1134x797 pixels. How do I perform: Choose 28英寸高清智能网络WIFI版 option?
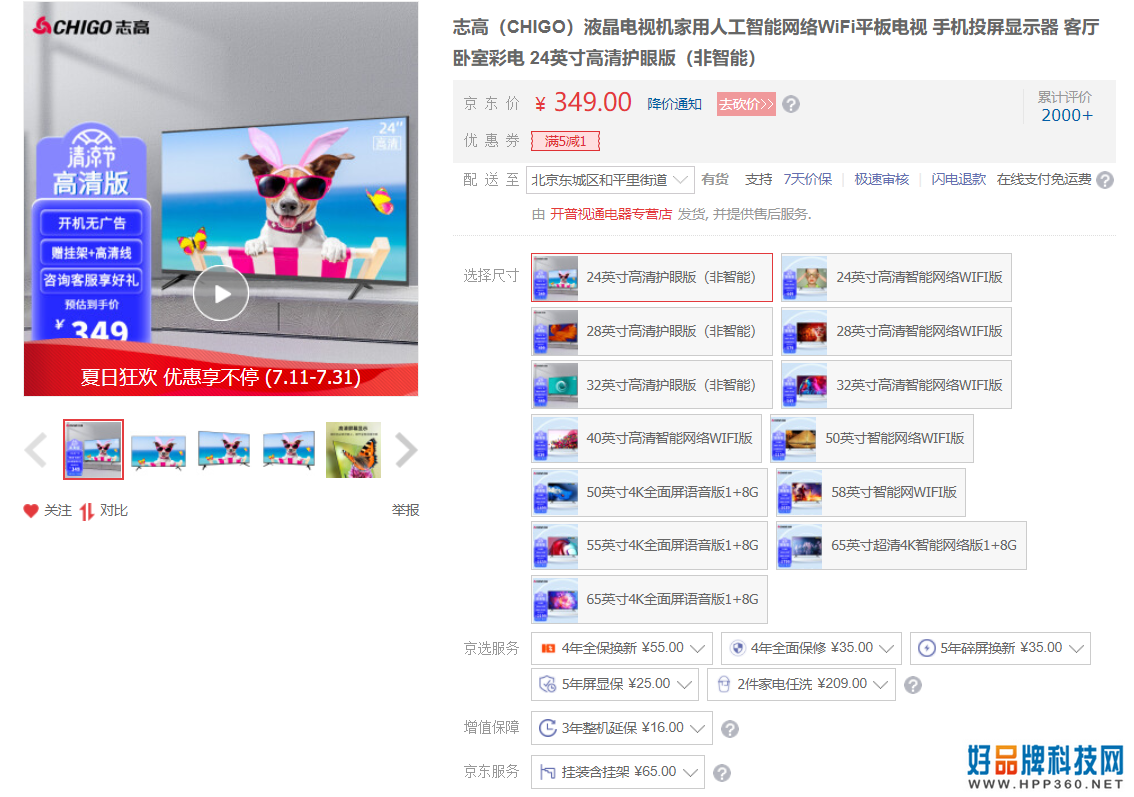(x=896, y=331)
